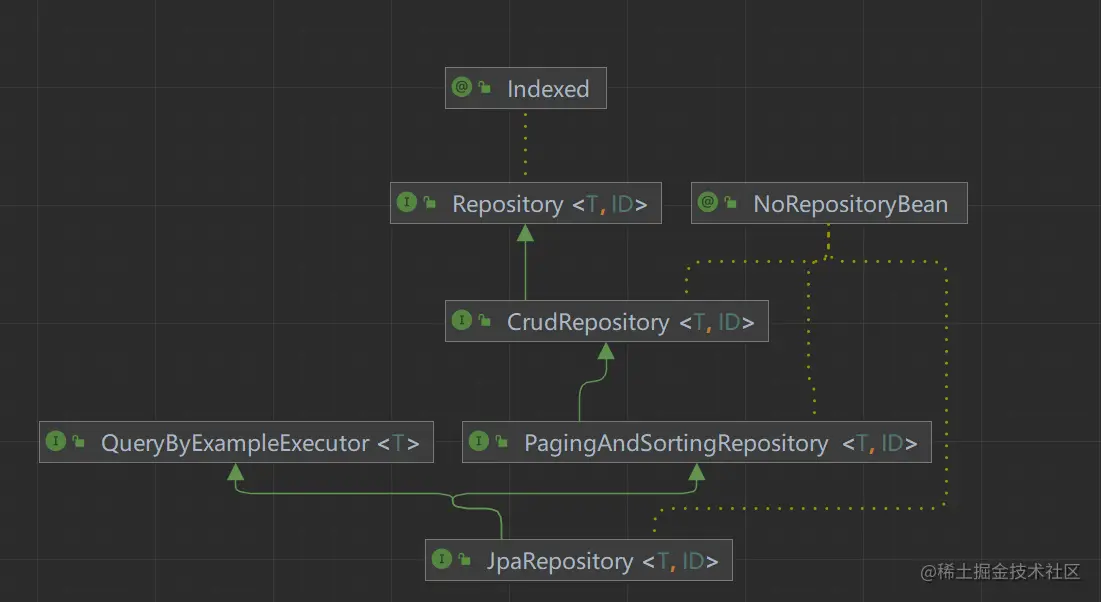Image resolution: width=1101 pixels, height=602 pixels.
Task: Select the CrudRepository <T, ID> label
Action: pyautogui.click(x=631, y=322)
